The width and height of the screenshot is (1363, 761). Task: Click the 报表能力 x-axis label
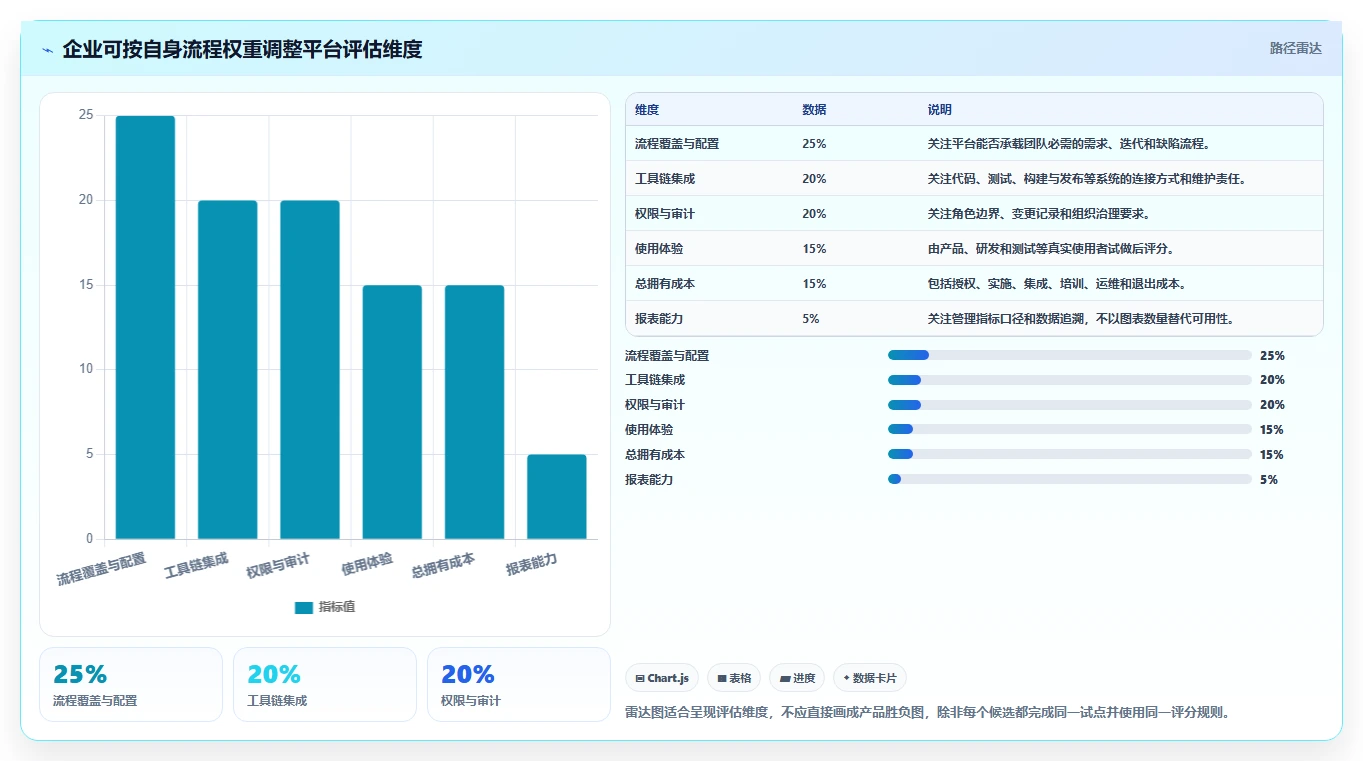532,564
